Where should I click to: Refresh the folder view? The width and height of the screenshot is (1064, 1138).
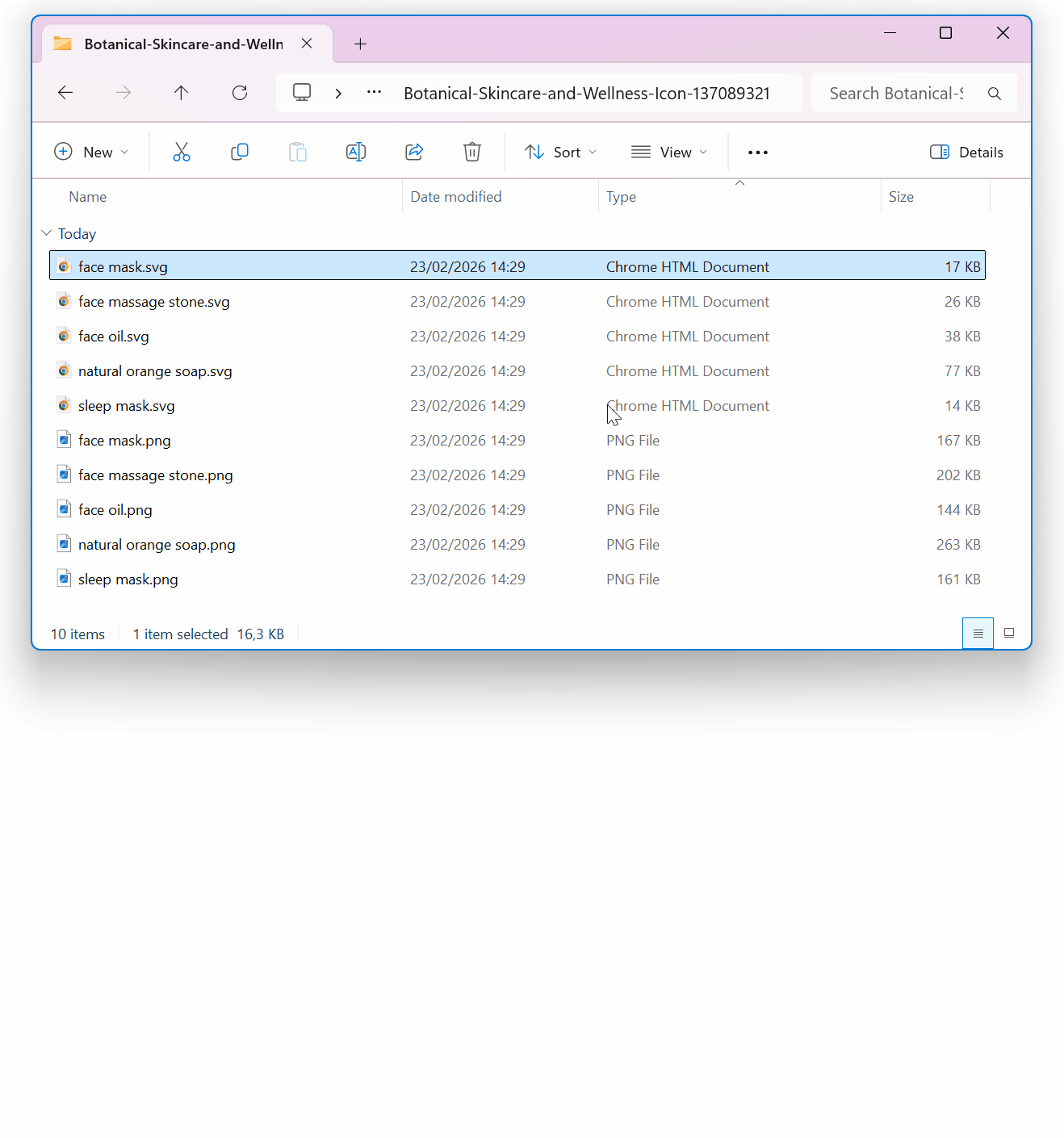(240, 93)
